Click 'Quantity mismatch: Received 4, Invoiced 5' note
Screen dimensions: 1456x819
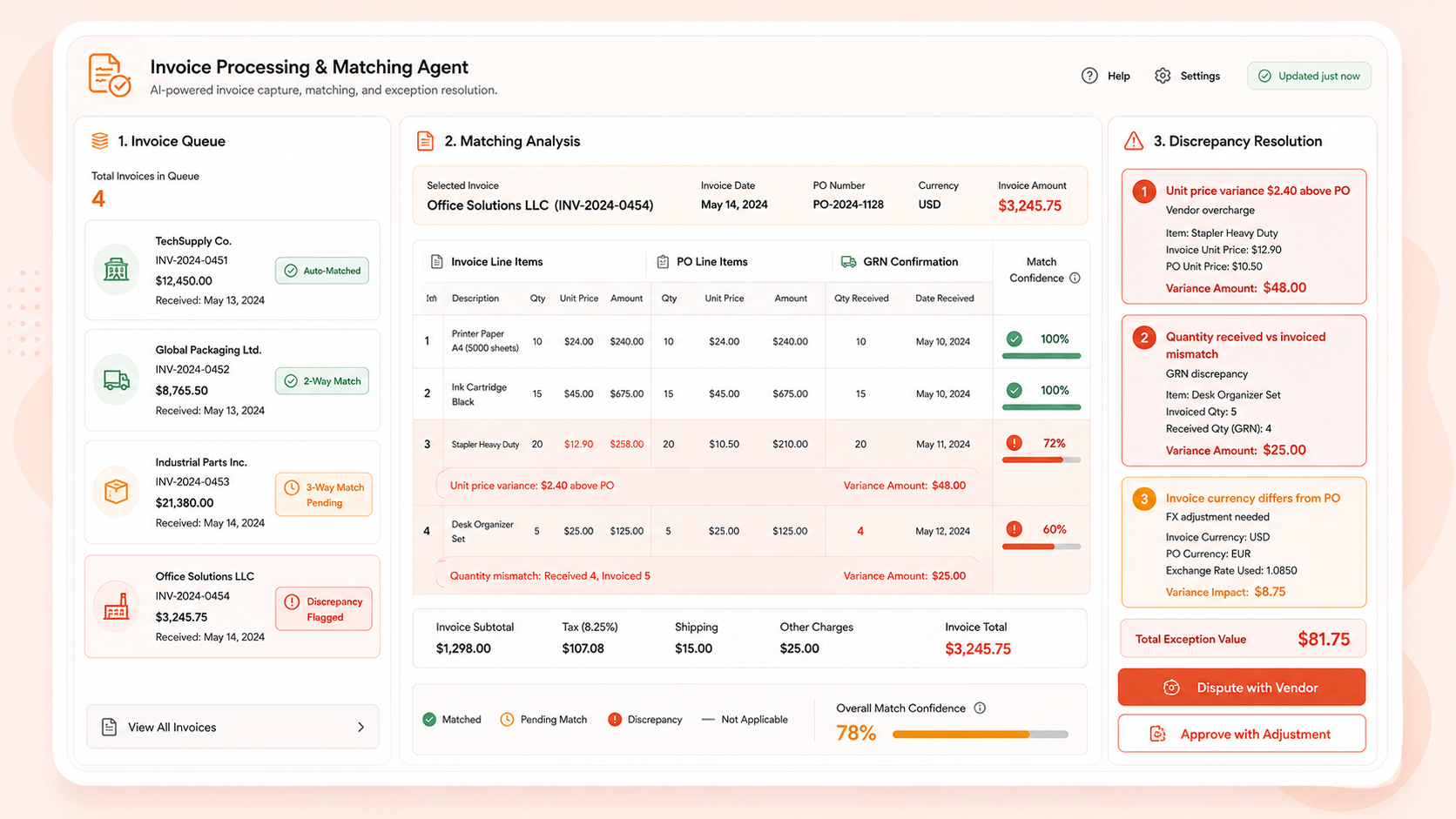tap(549, 576)
